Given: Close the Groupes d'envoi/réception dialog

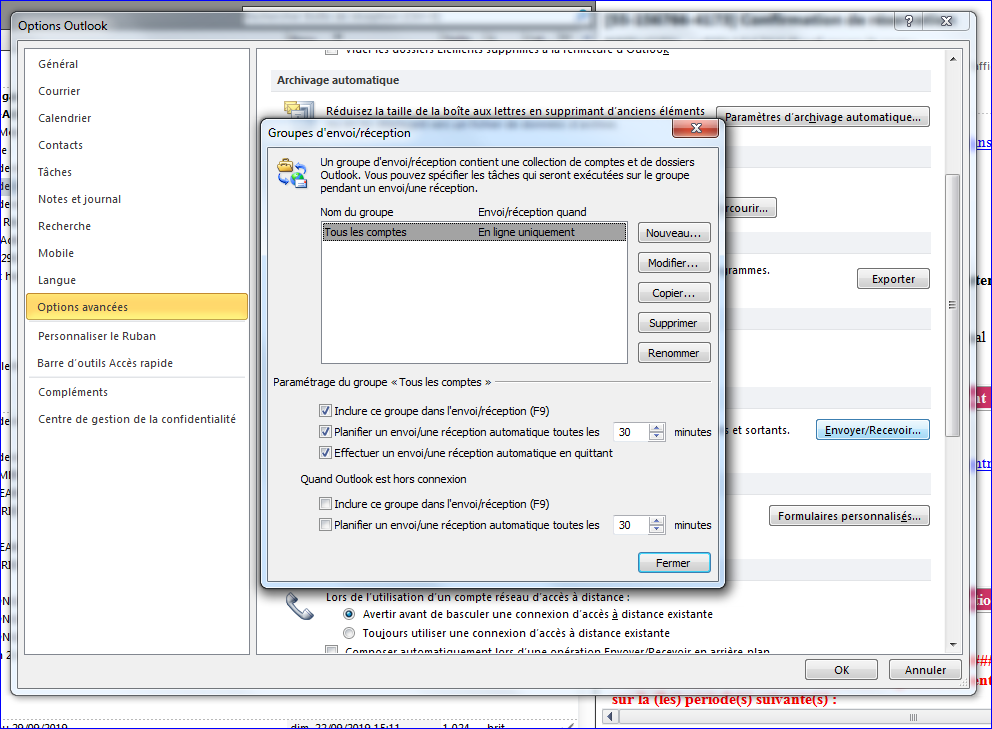Looking at the screenshot, I should click(696, 128).
